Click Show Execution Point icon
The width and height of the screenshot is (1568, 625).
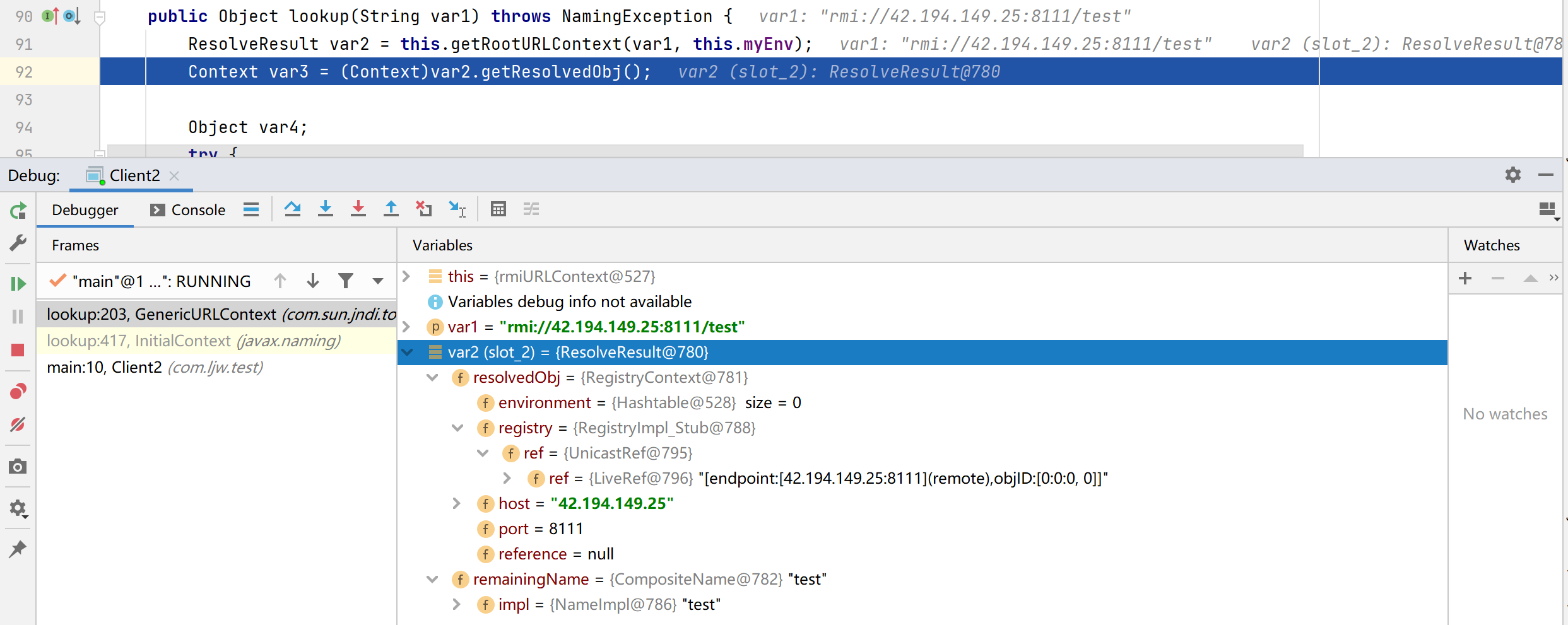(x=251, y=209)
